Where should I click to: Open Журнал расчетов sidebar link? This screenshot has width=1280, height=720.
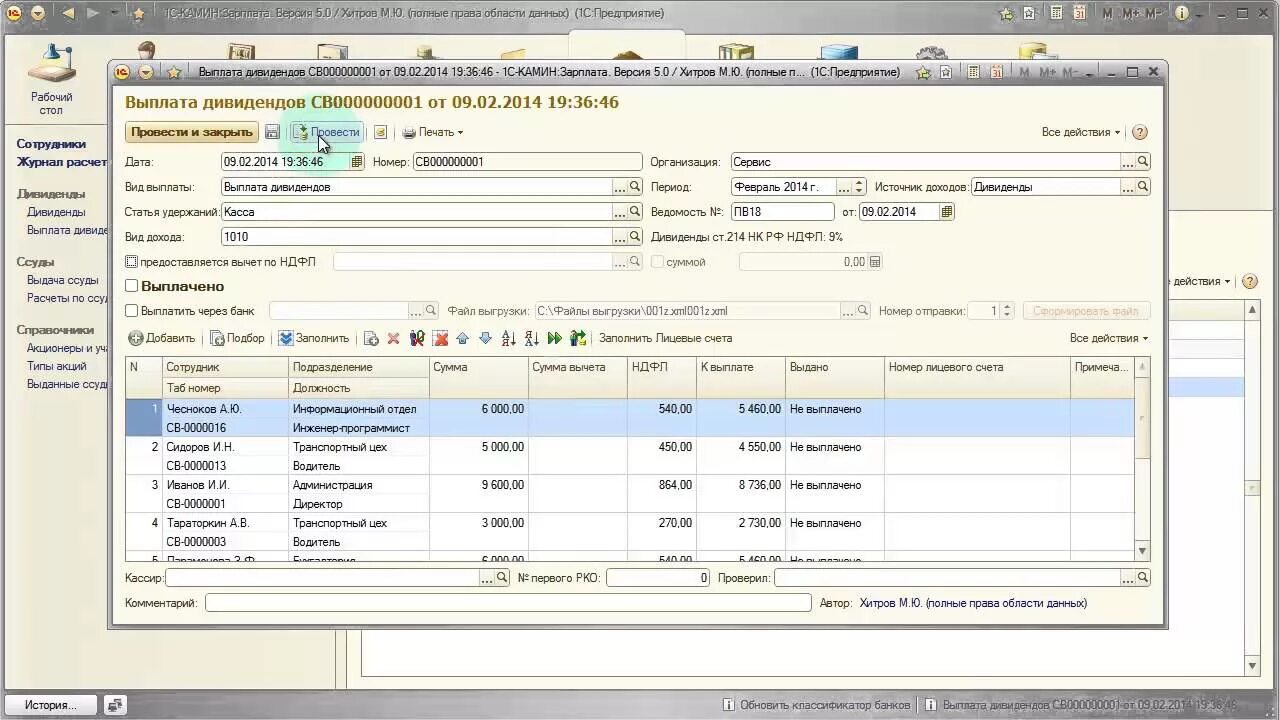(62, 162)
